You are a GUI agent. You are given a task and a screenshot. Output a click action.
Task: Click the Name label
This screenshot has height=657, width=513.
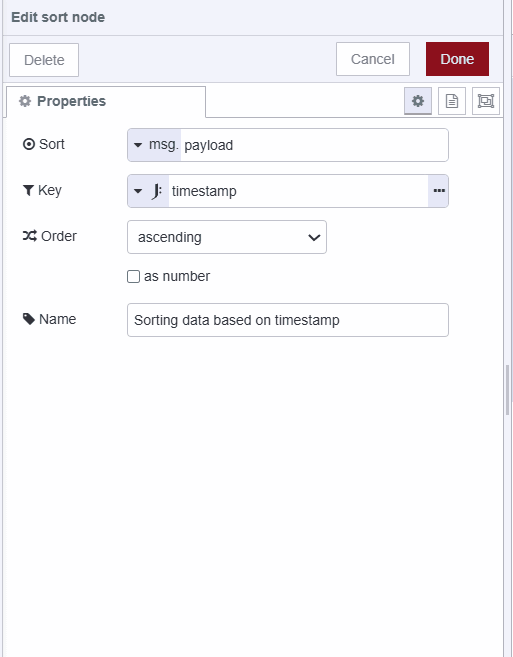[x=57, y=319]
